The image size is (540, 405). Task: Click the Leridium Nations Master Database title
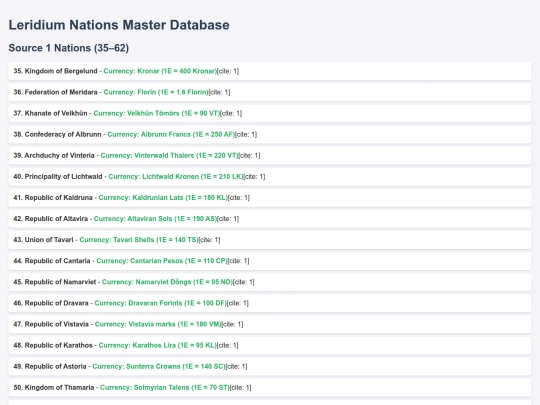[119, 25]
